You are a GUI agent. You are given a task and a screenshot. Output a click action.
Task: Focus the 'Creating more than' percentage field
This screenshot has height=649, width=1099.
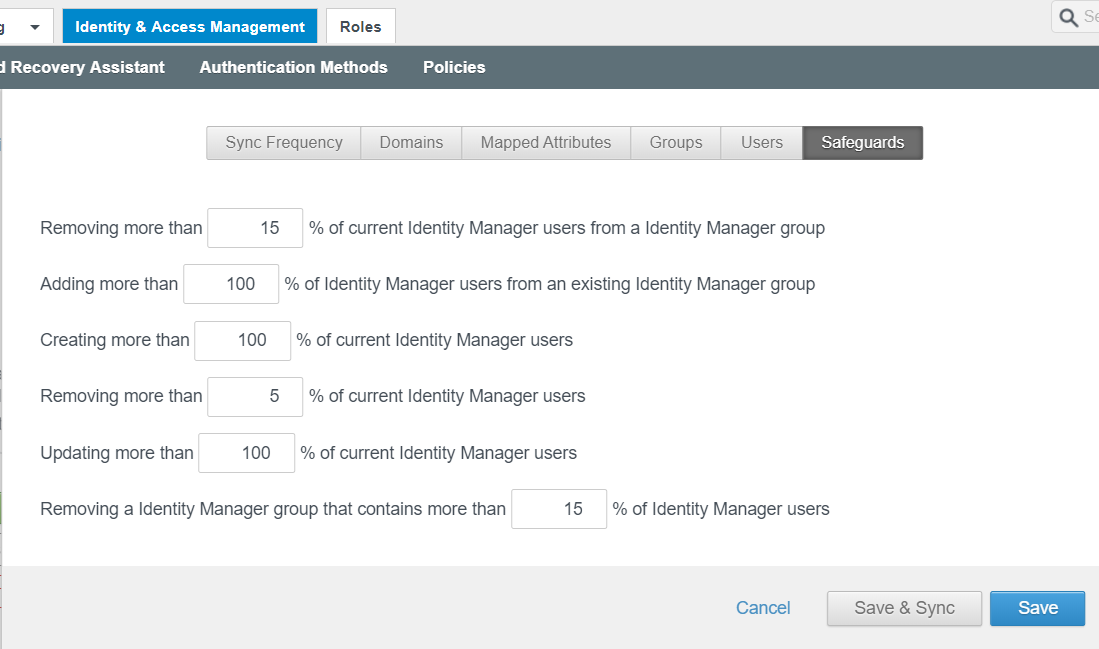[242, 340]
